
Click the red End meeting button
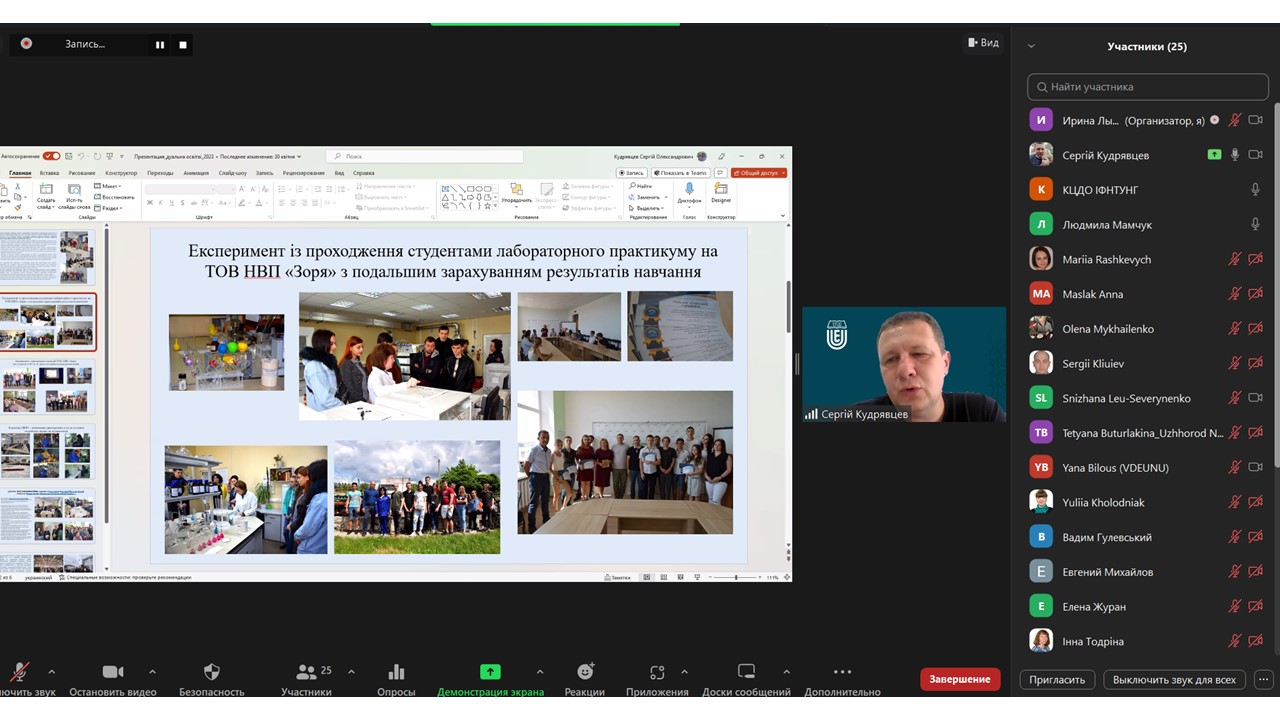click(960, 679)
